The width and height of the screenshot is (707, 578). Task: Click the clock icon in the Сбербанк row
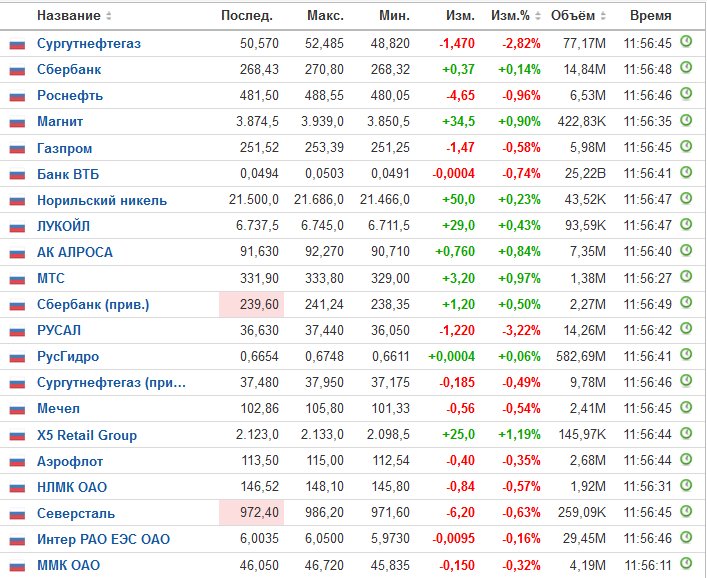(x=686, y=68)
